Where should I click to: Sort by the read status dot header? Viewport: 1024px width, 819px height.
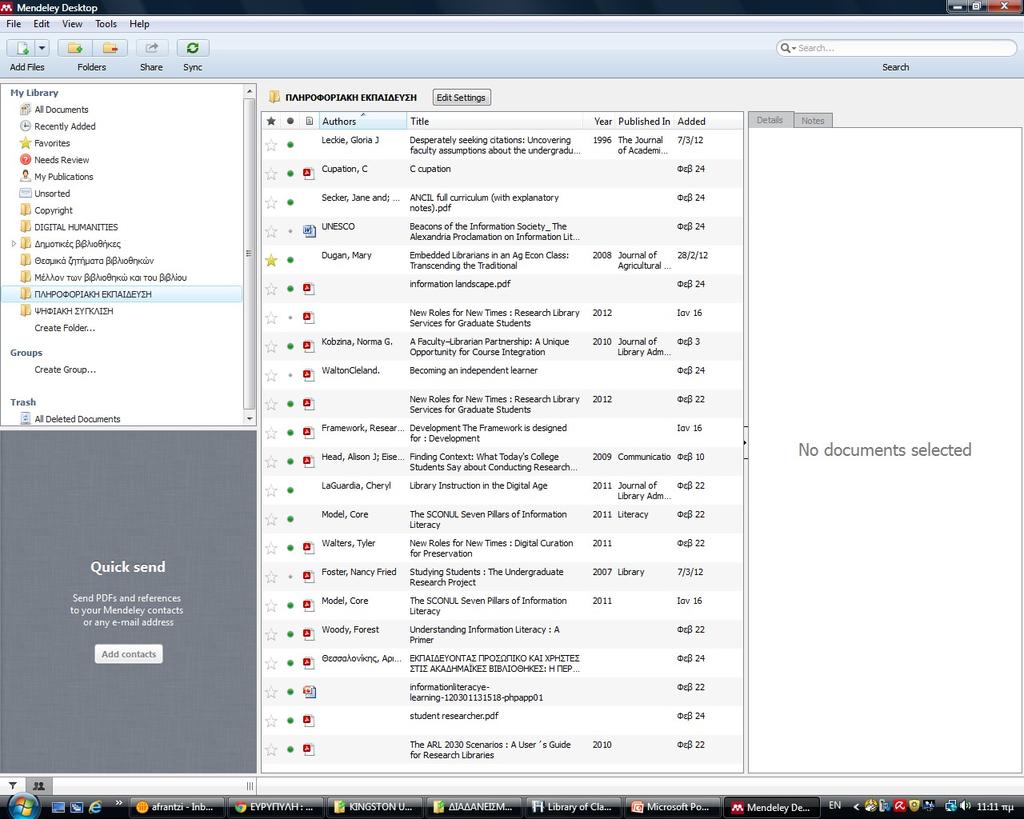[x=290, y=121]
